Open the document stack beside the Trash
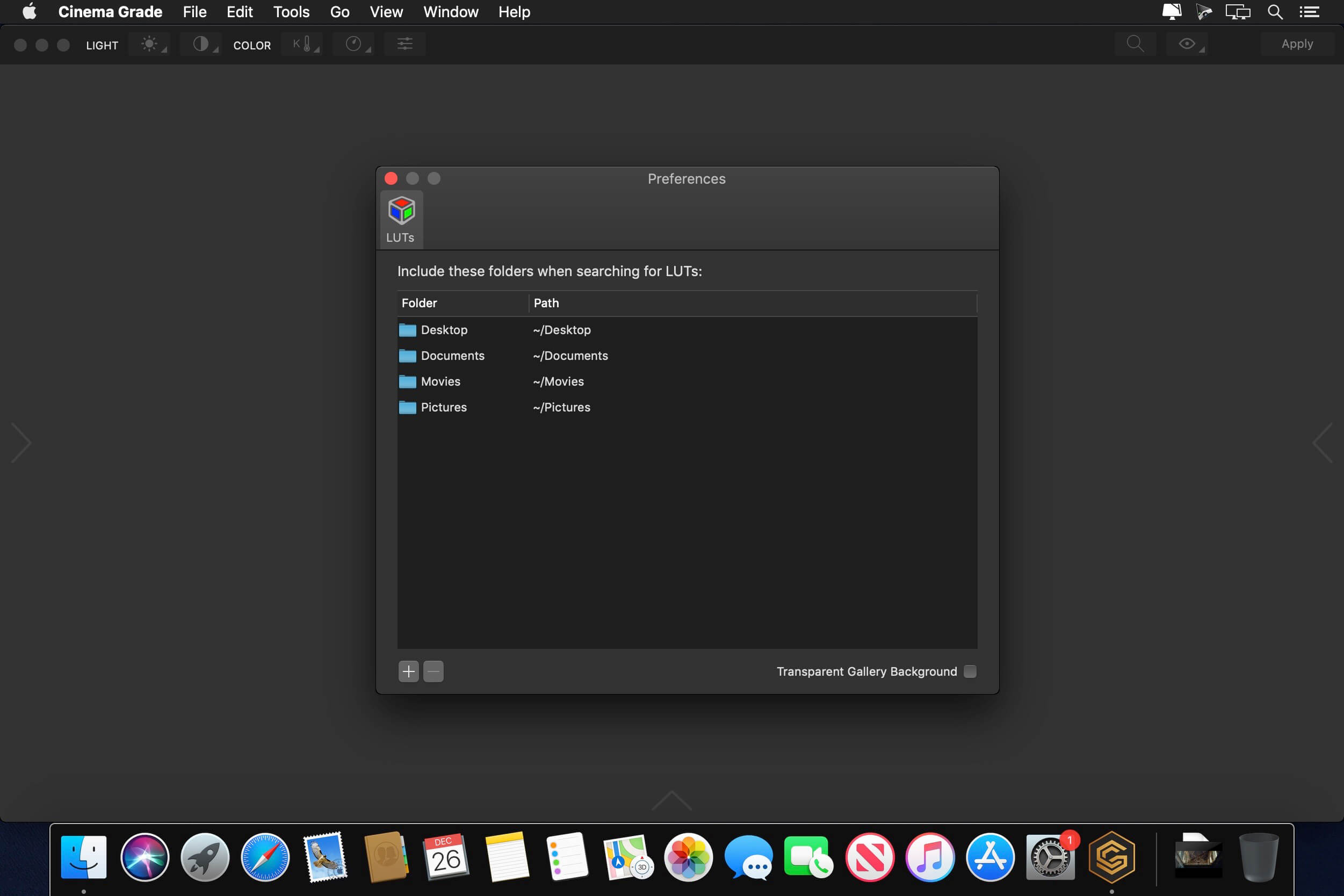This screenshot has height=896, width=1344. click(x=1197, y=857)
